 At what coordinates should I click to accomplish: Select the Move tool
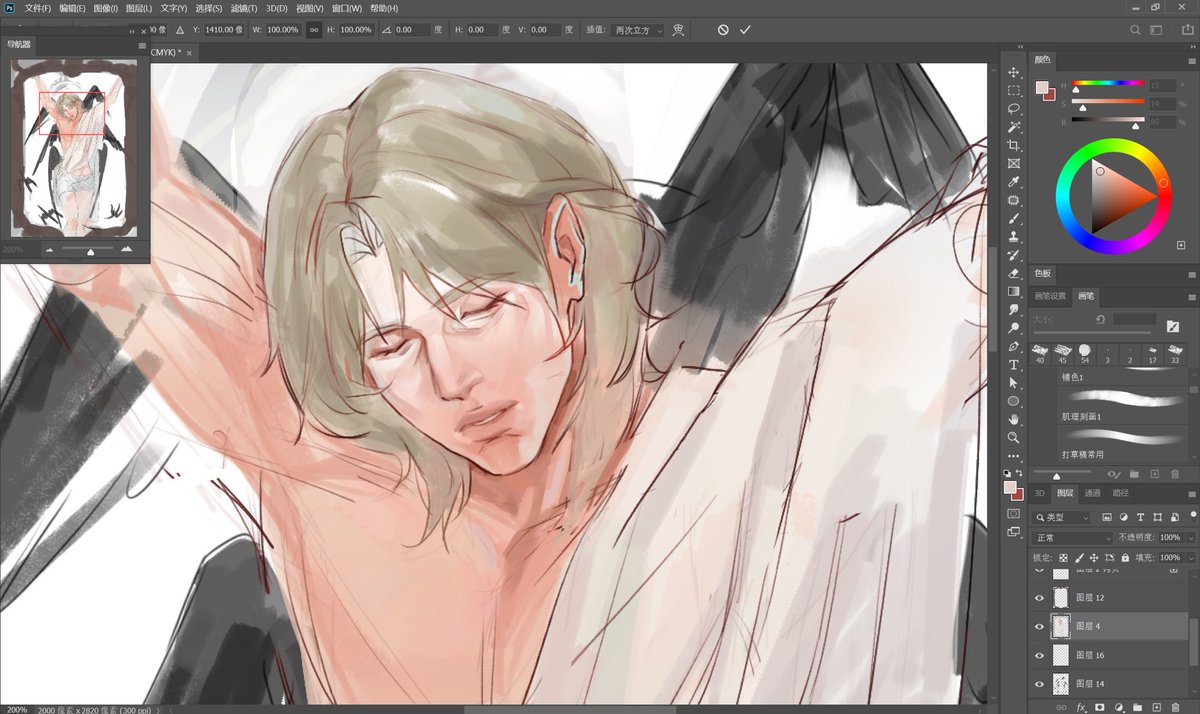(x=1013, y=72)
